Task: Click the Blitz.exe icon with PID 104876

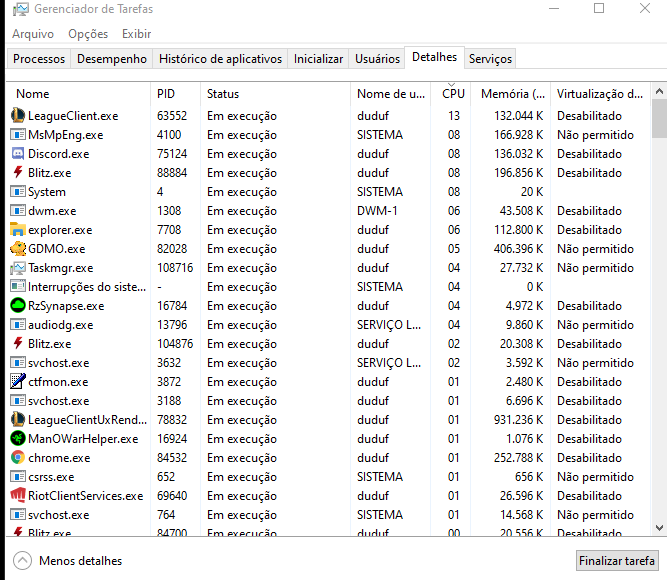Action: pyautogui.click(x=17, y=344)
